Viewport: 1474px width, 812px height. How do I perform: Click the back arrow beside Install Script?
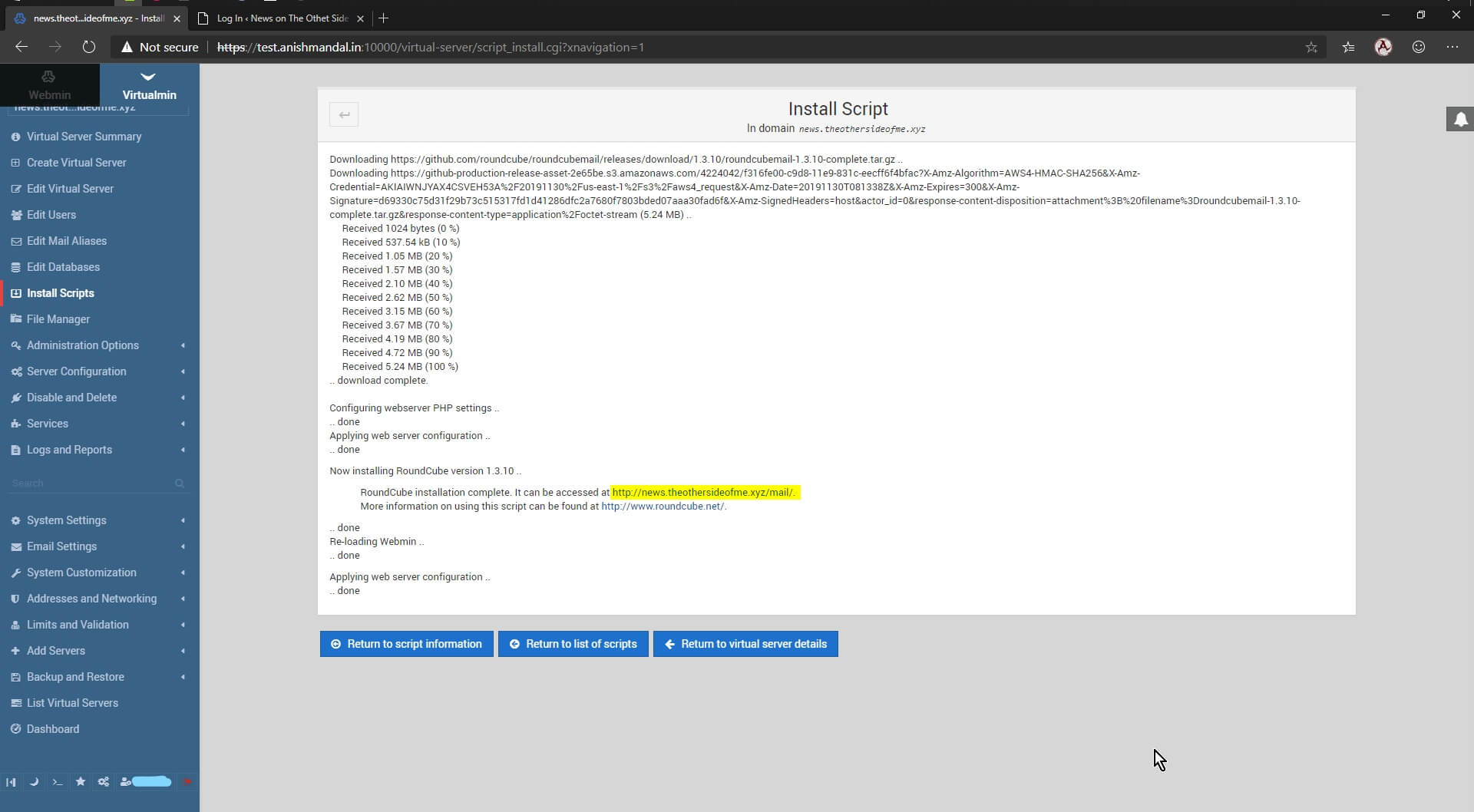tap(344, 115)
